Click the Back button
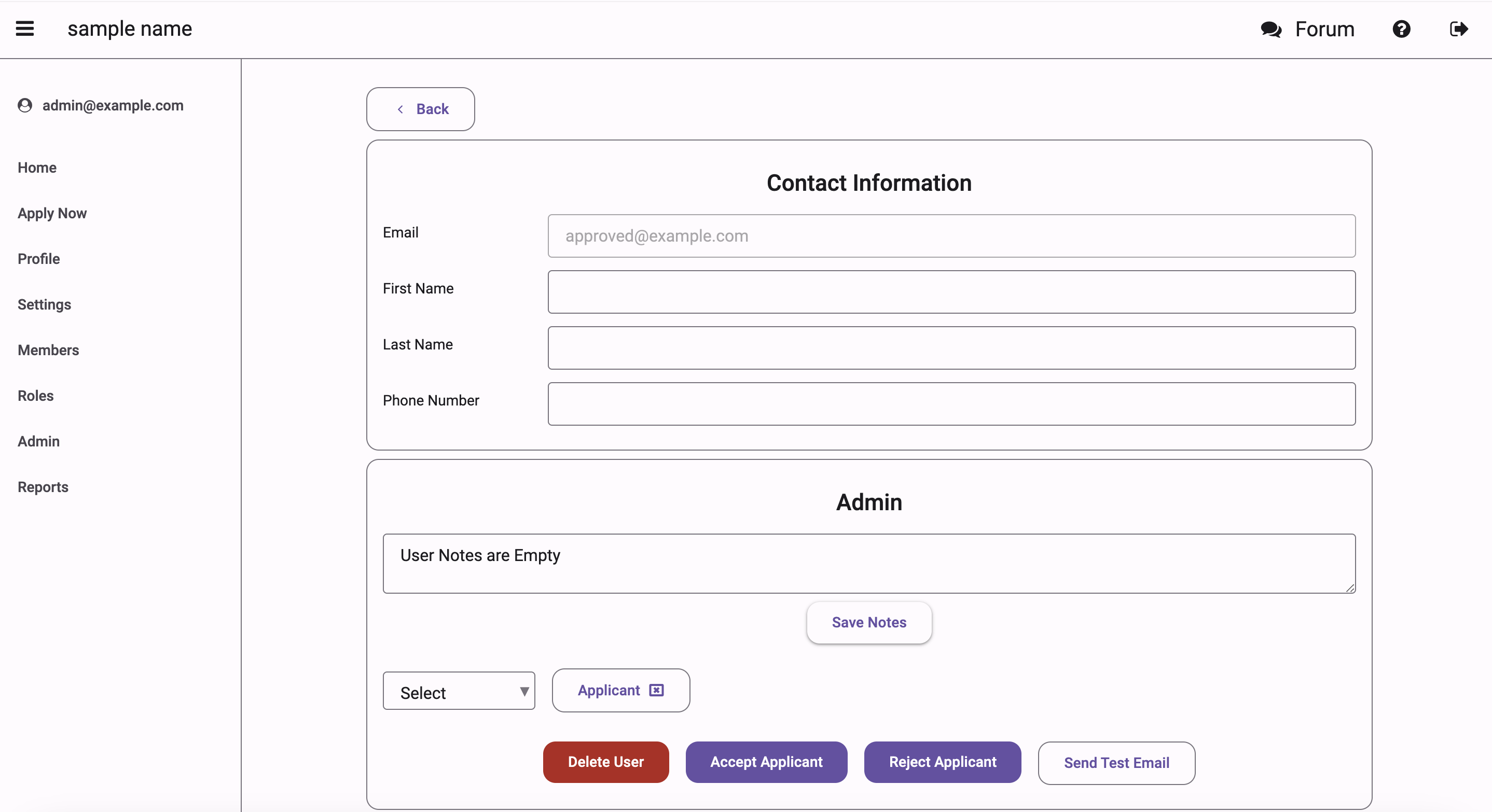1492x812 pixels. point(420,109)
